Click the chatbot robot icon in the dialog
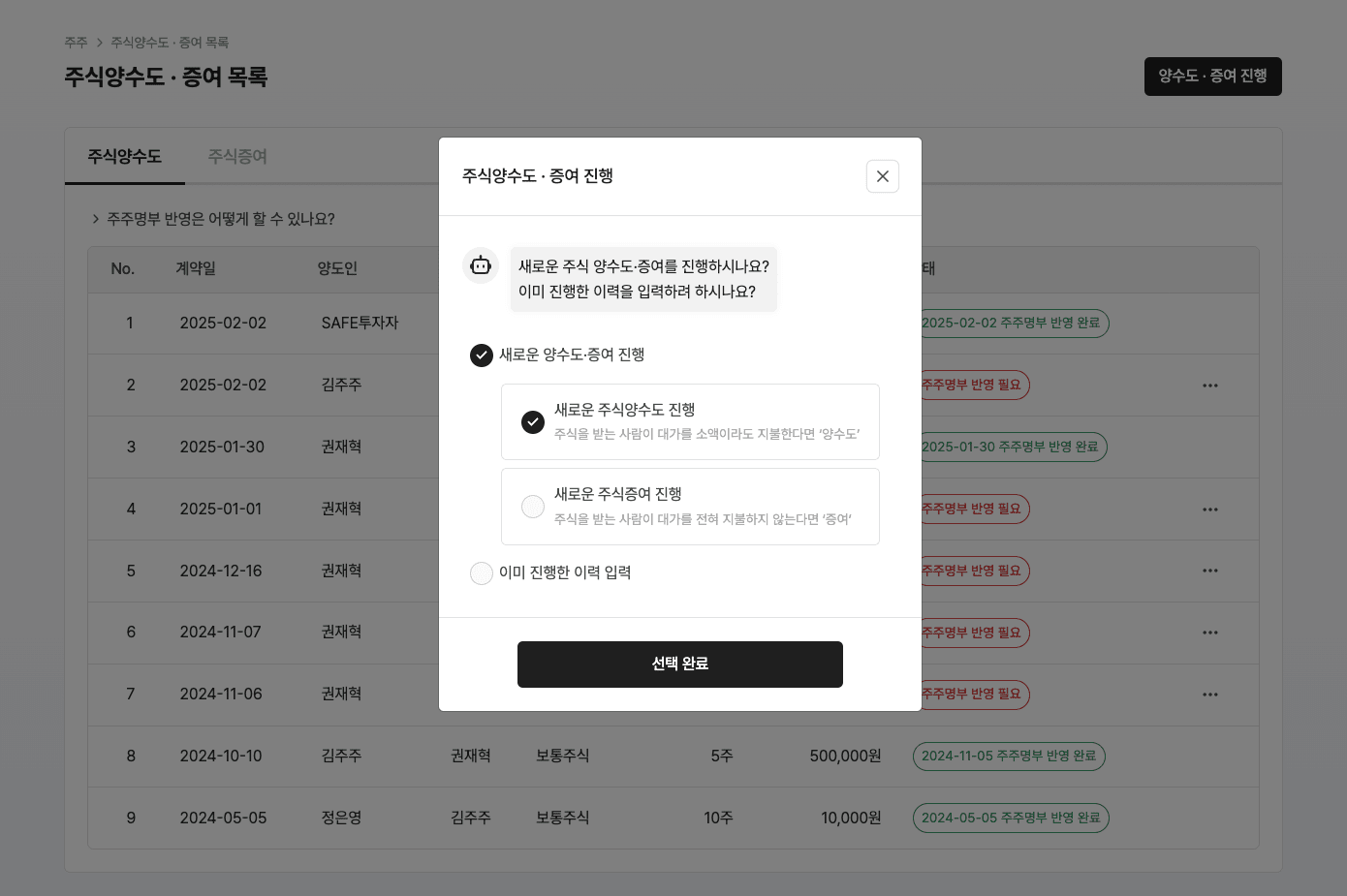 click(481, 265)
